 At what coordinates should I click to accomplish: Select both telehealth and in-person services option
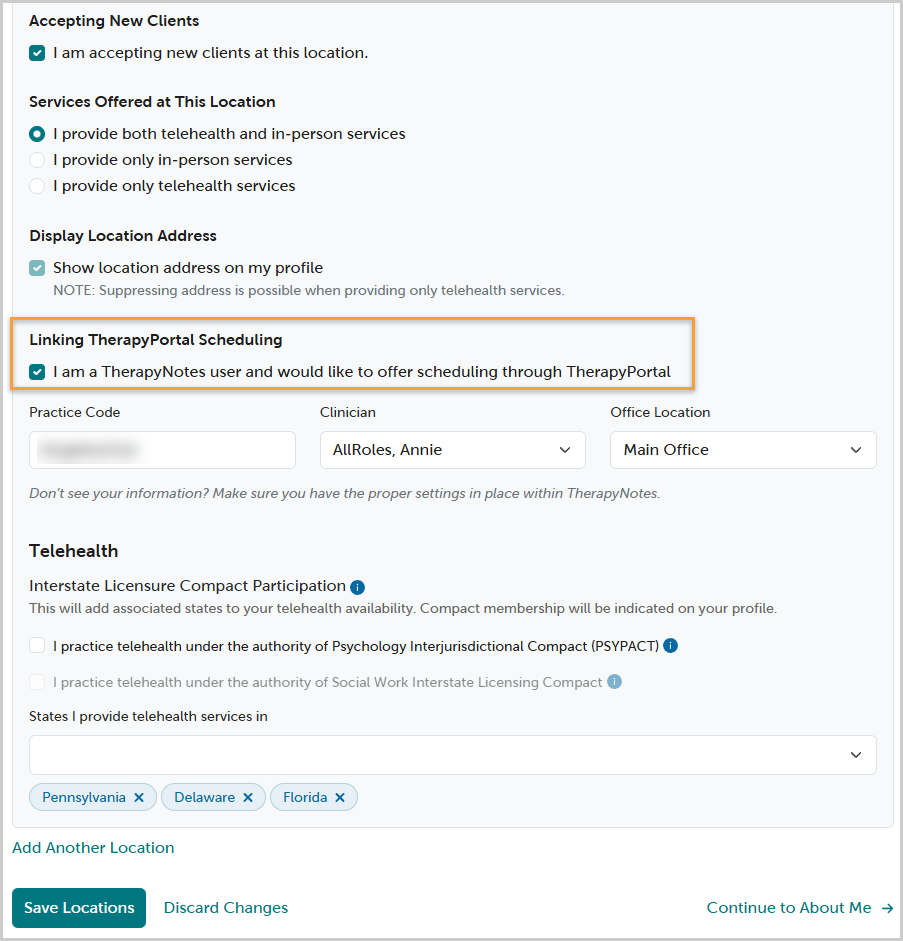pyautogui.click(x=37, y=134)
